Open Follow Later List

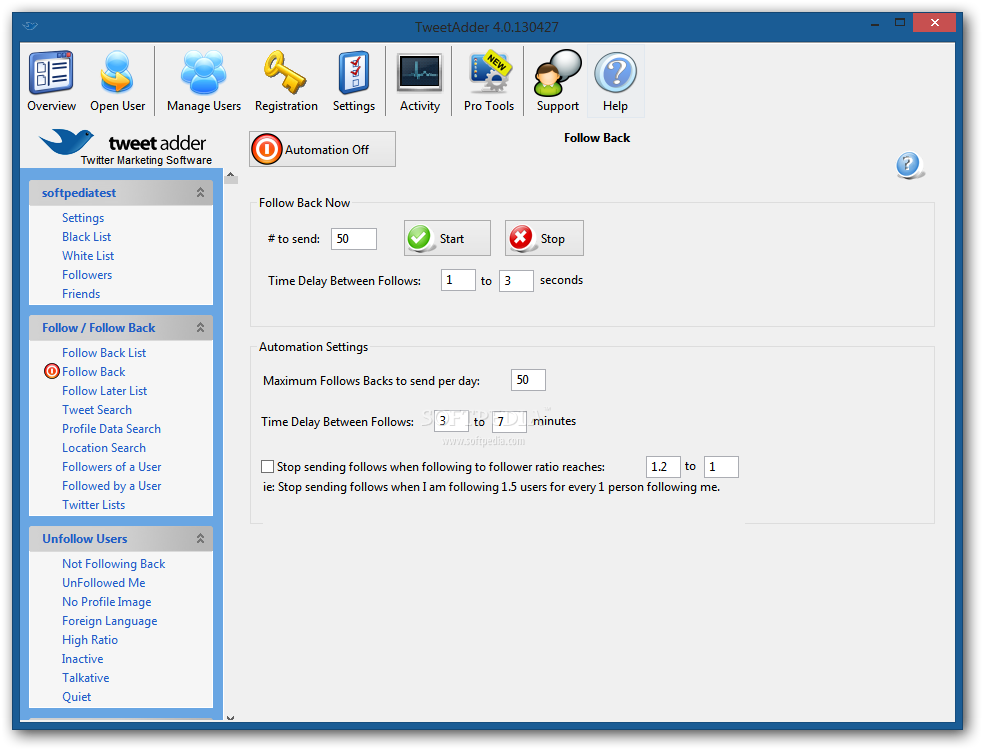[105, 391]
